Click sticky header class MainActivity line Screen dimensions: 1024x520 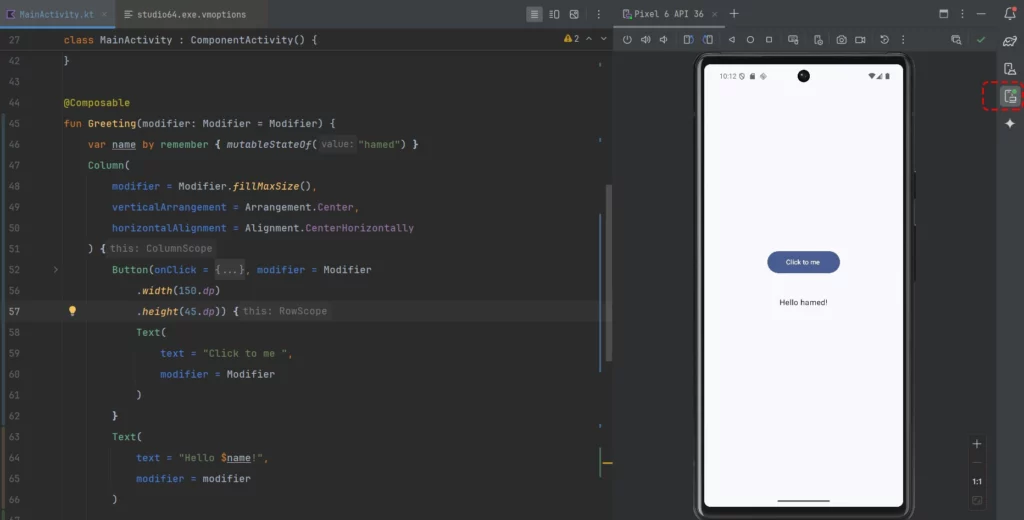coord(190,40)
